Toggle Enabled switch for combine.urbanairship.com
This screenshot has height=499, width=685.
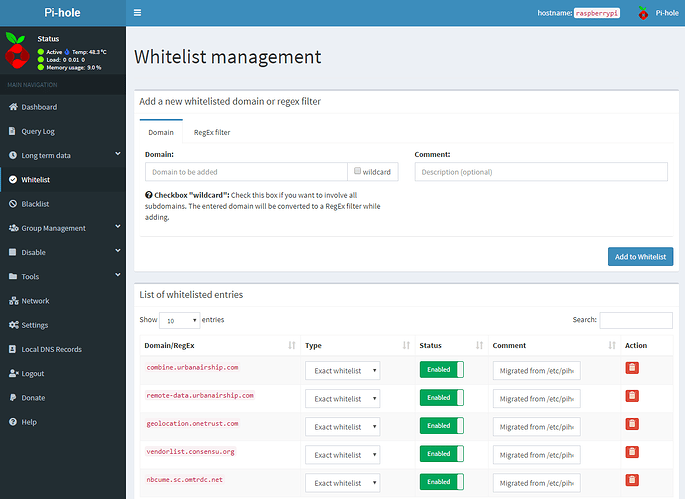[441, 370]
